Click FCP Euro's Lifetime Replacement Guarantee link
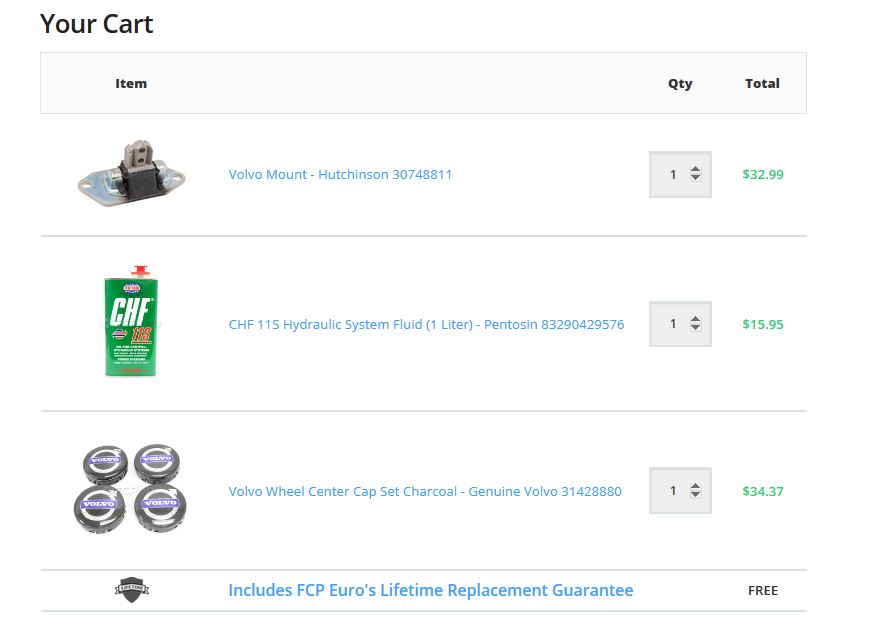Image resolution: width=869 pixels, height=637 pixels. (x=430, y=590)
